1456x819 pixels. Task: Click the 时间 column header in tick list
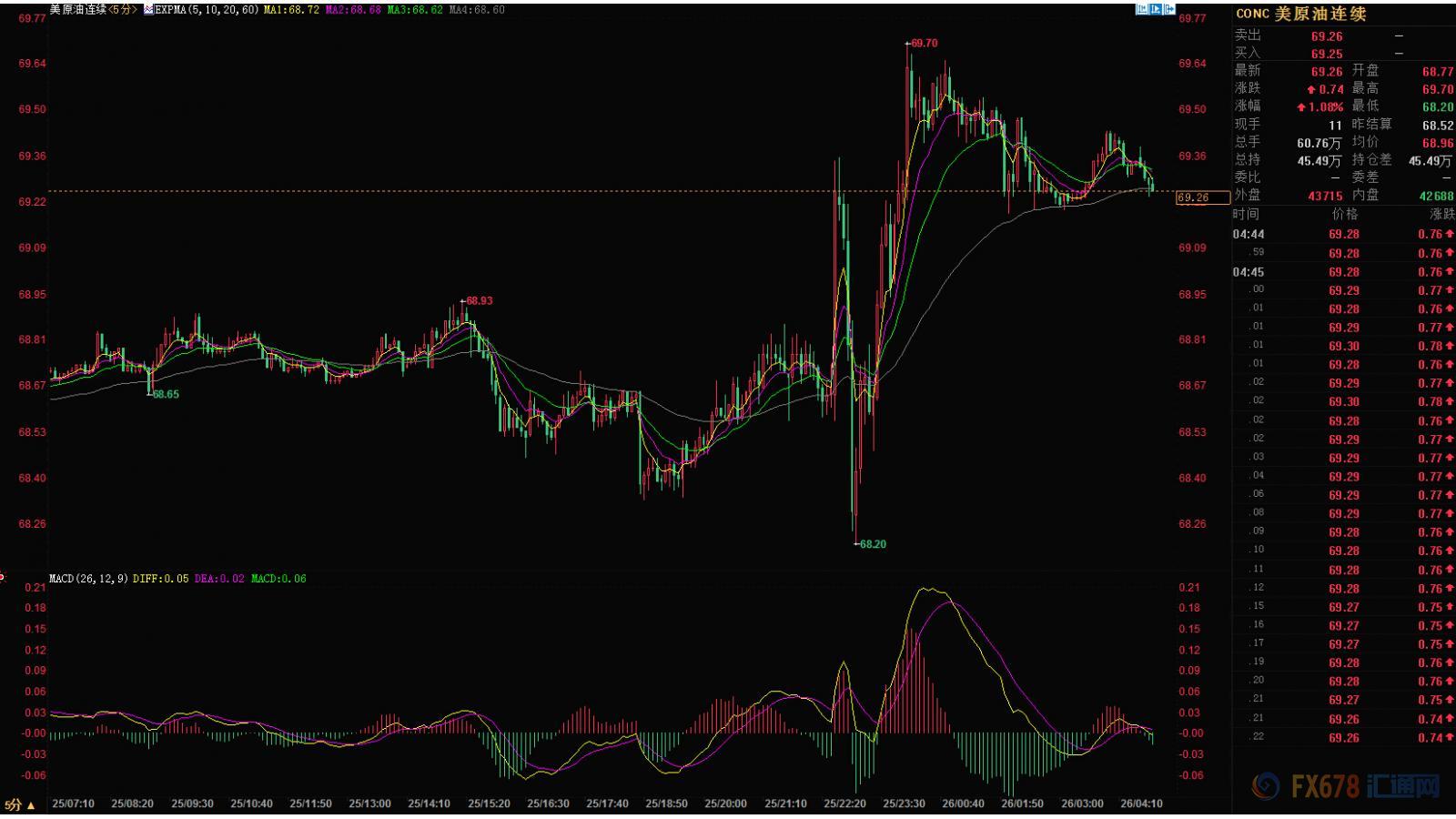point(1247,215)
